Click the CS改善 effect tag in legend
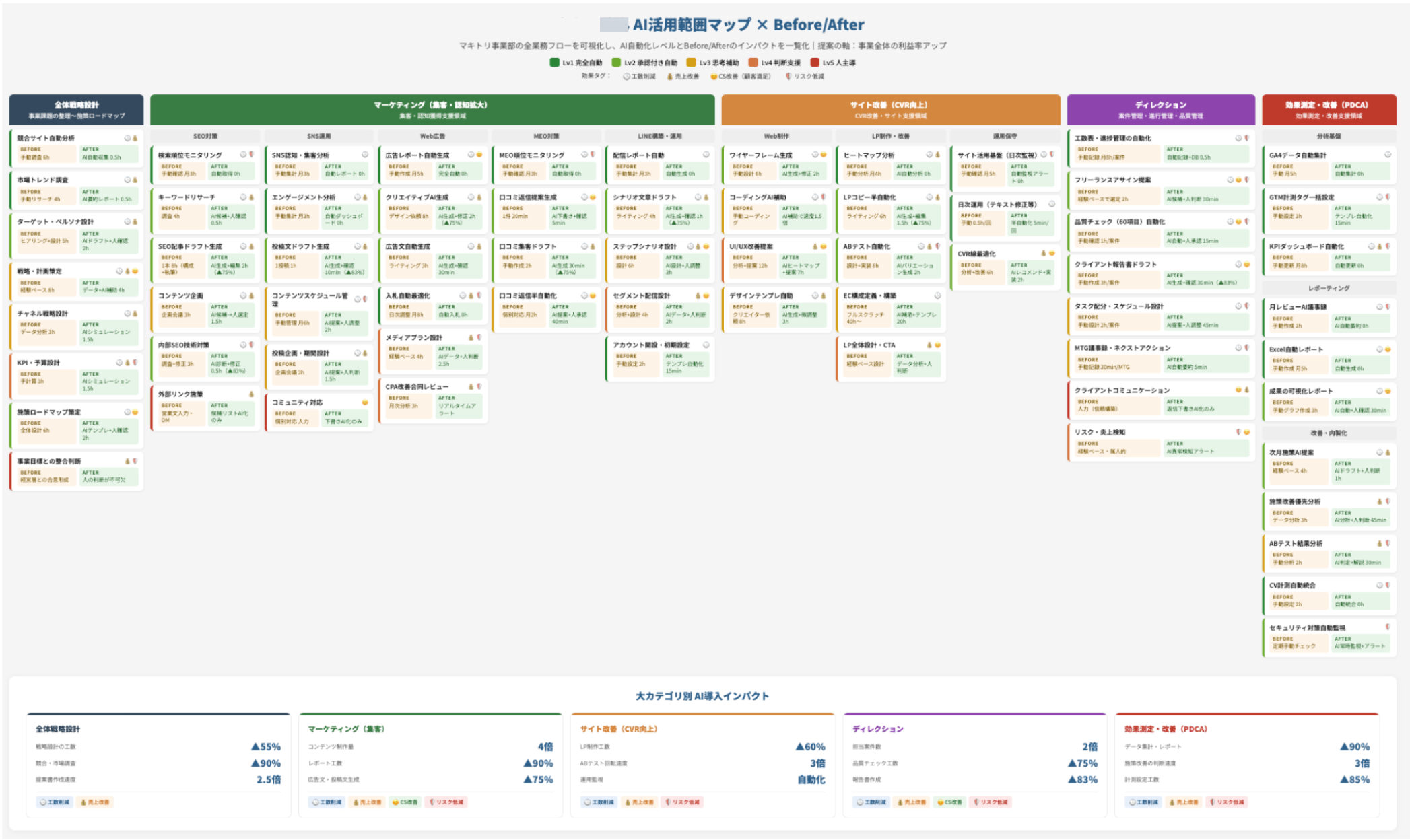1410x840 pixels. (x=741, y=77)
